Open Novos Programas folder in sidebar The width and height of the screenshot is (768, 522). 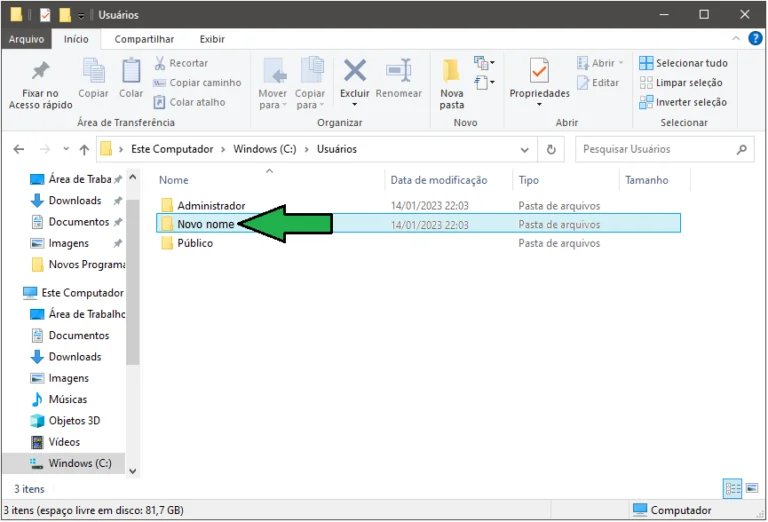click(x=78, y=264)
